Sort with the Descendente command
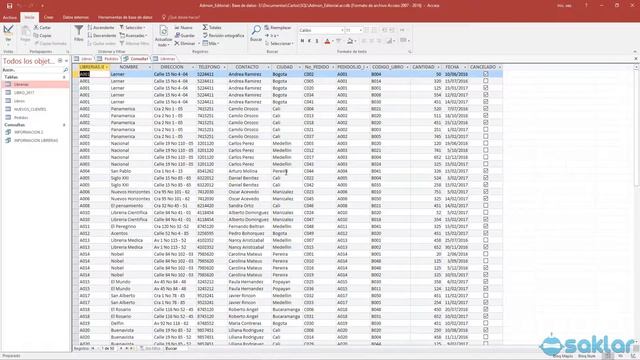The image size is (640, 360). tap(102, 36)
